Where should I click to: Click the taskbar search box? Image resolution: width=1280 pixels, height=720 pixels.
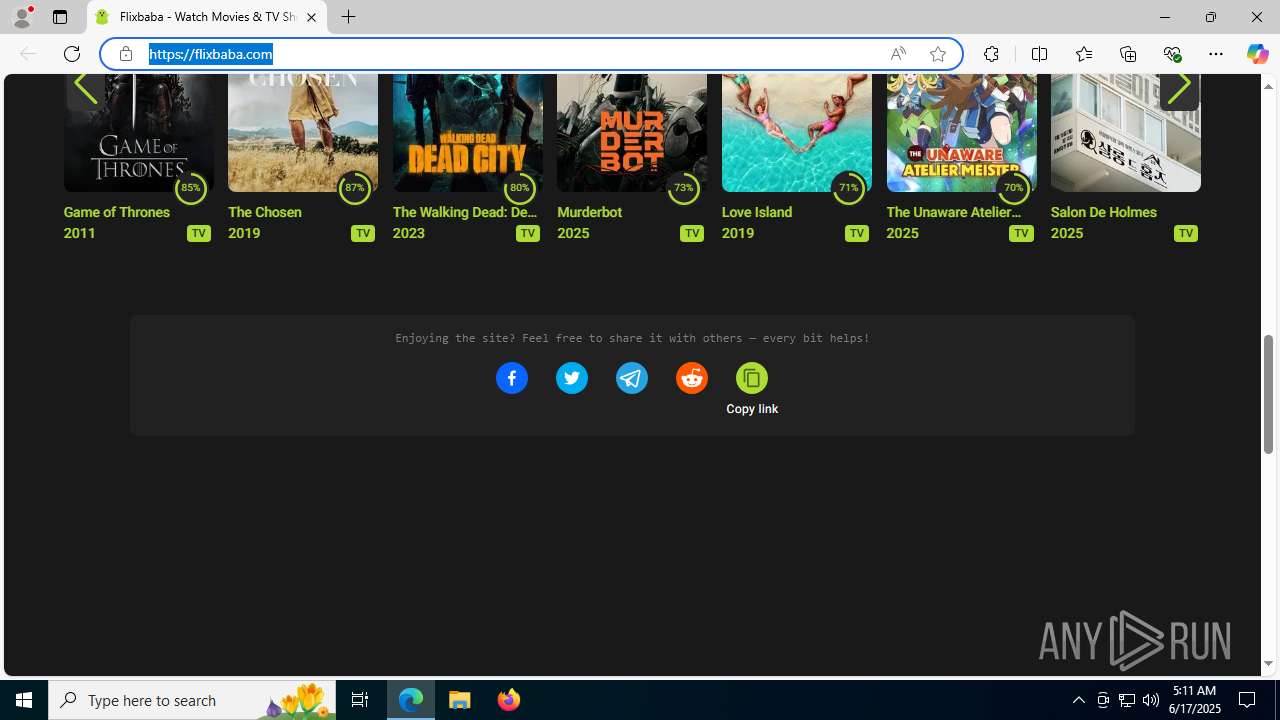[192, 700]
